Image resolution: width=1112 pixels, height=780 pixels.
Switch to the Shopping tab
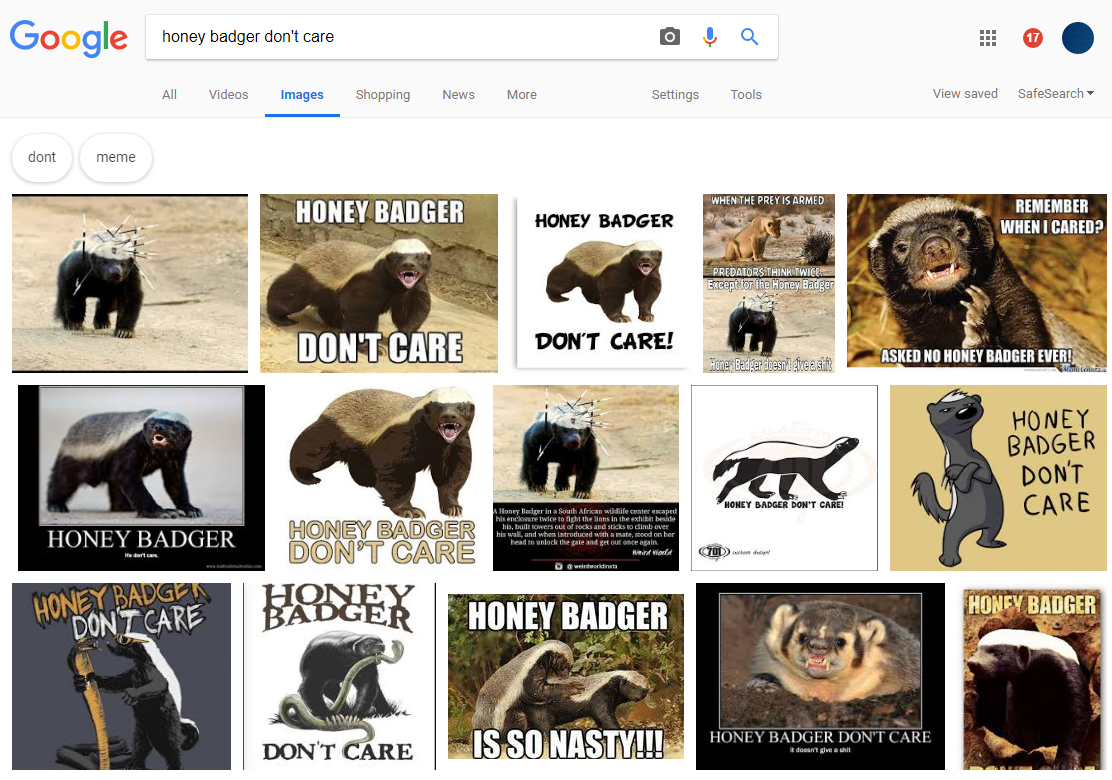click(x=383, y=95)
